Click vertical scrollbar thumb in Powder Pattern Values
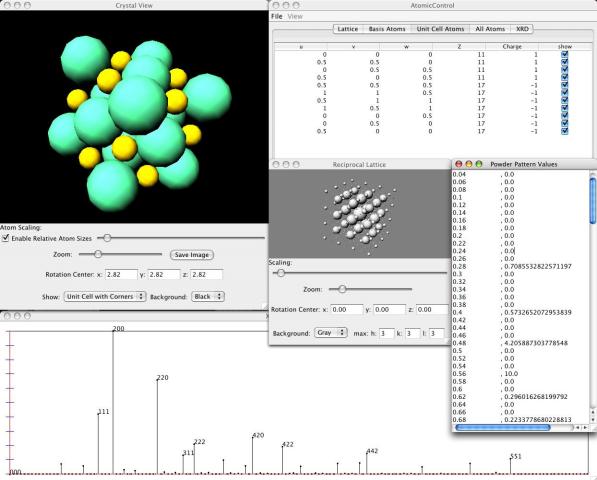 tap(593, 201)
